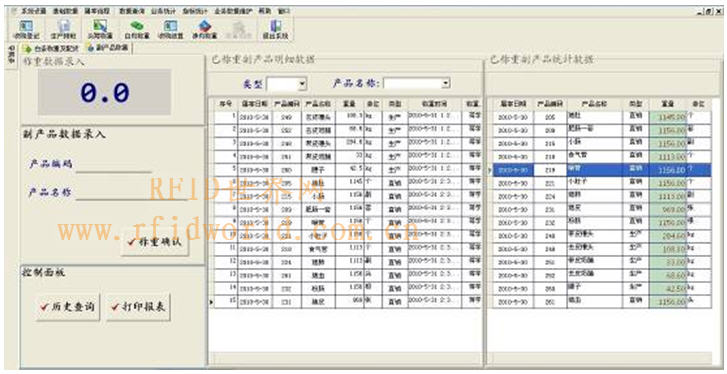Screen dimensions: 727x374
Task: Click the 历史查询 button
Action: point(68,306)
